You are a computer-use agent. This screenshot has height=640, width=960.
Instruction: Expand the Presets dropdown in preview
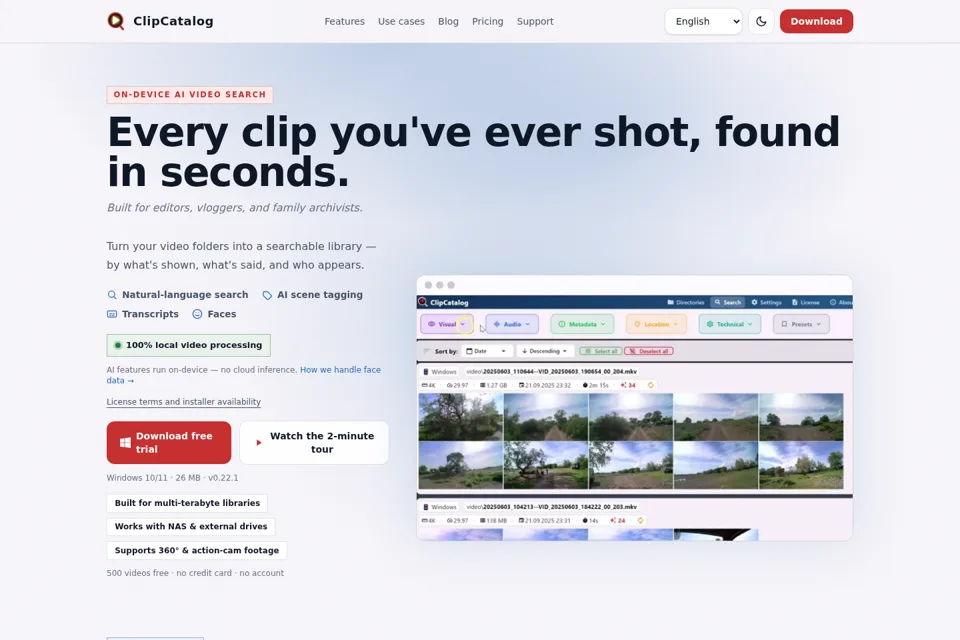pos(801,324)
